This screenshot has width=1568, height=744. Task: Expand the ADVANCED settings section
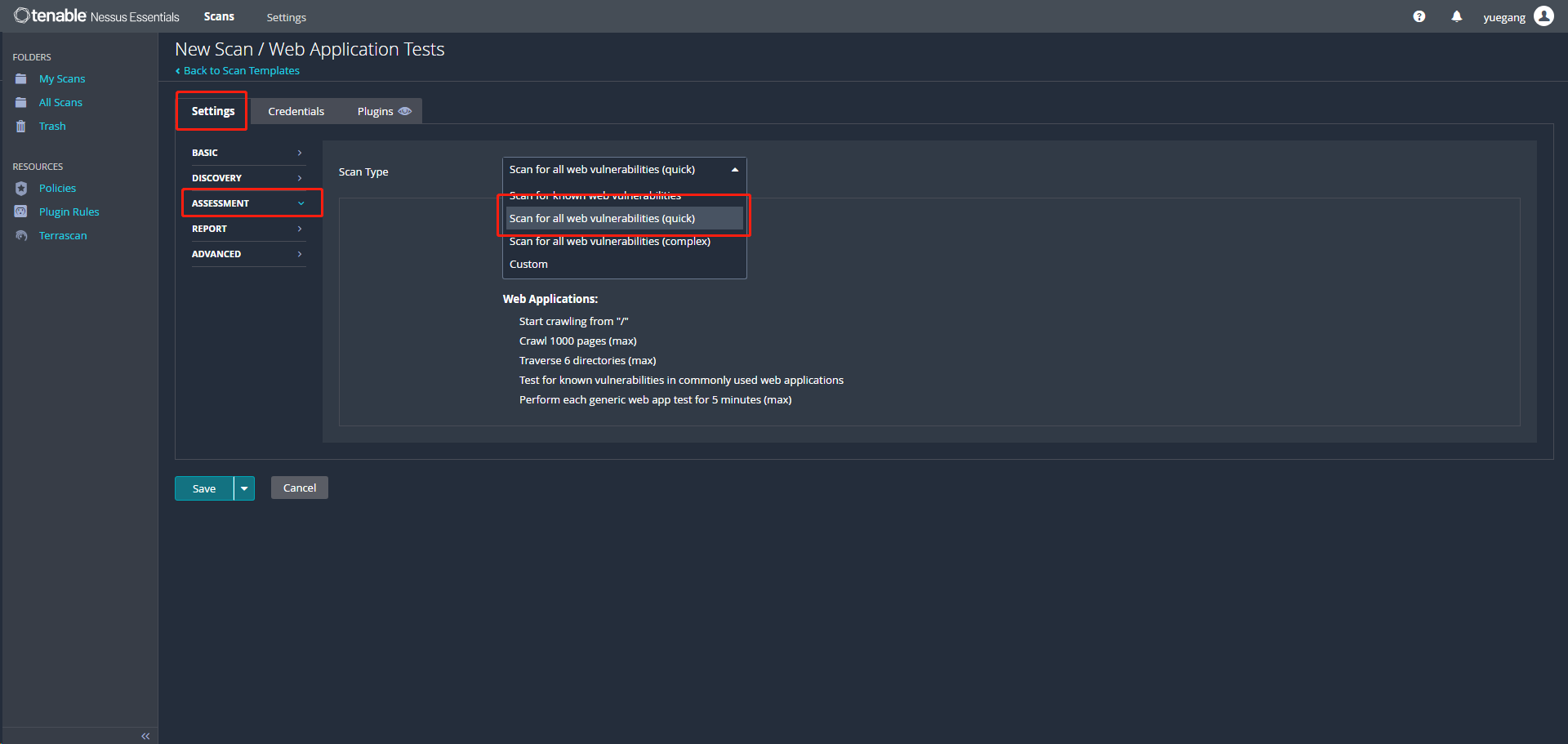(247, 254)
